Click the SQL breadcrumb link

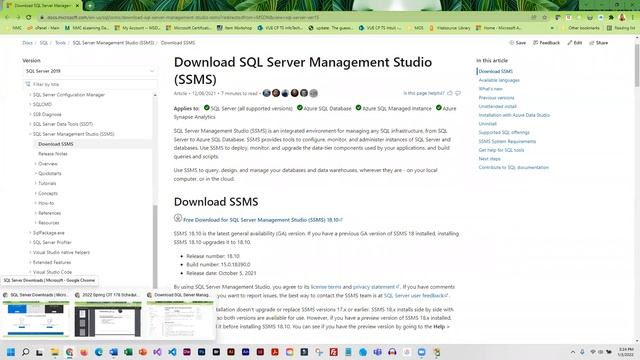[x=44, y=43]
